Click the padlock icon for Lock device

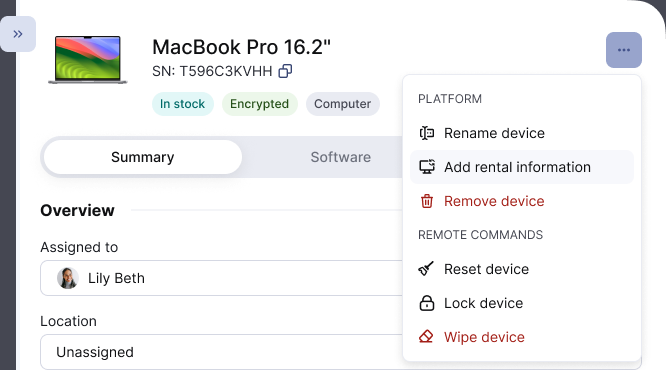pyautogui.click(x=426, y=303)
